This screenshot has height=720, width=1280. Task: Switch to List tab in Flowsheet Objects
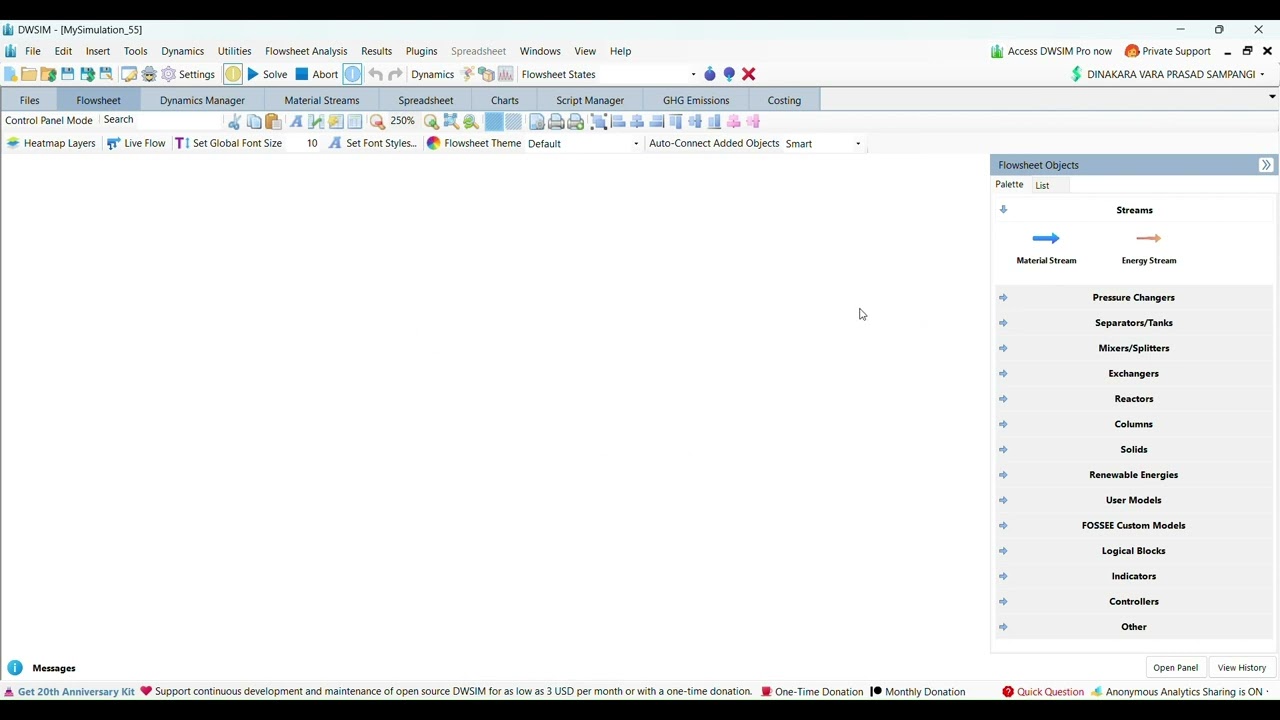coord(1042,185)
